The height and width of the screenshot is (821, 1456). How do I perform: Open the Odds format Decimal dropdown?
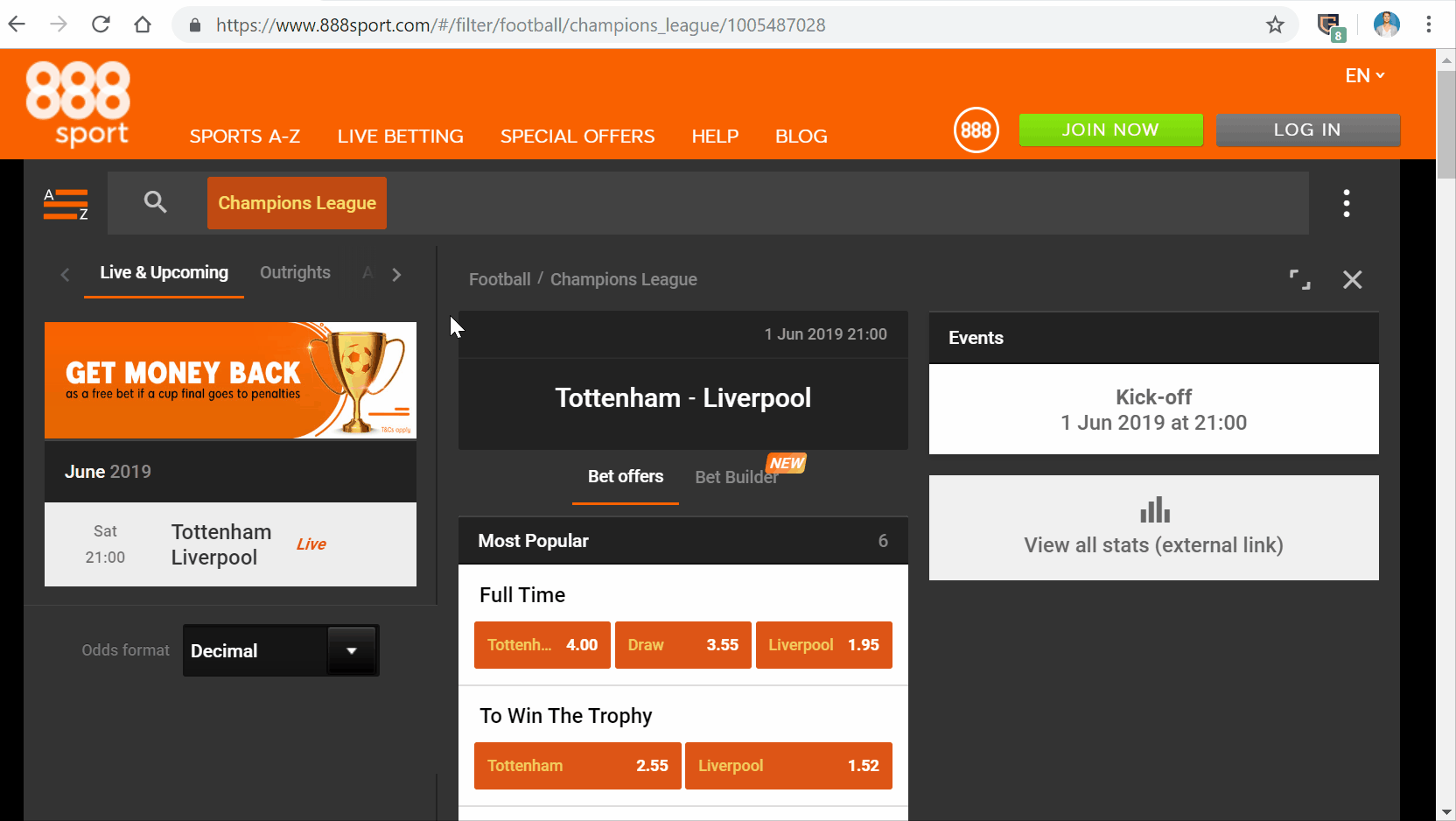pyautogui.click(x=281, y=650)
